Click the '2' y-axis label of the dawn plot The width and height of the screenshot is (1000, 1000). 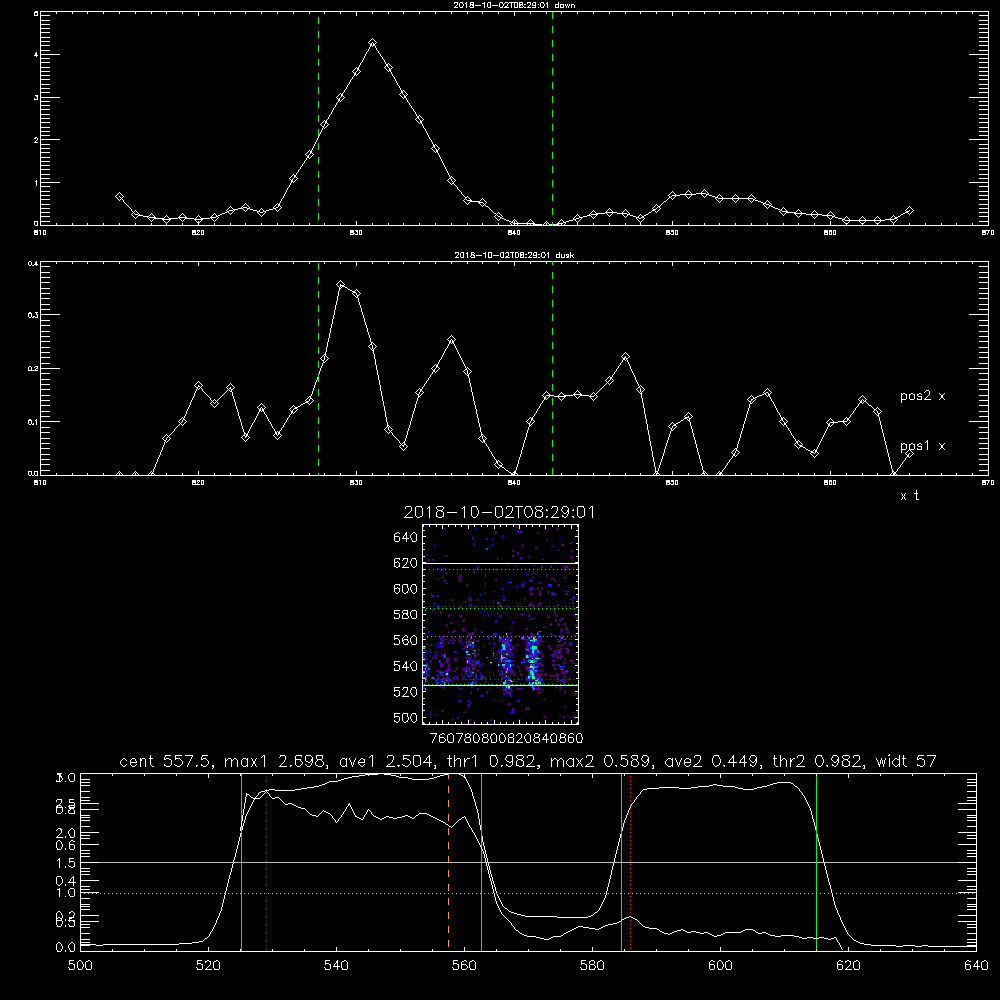tap(36, 140)
